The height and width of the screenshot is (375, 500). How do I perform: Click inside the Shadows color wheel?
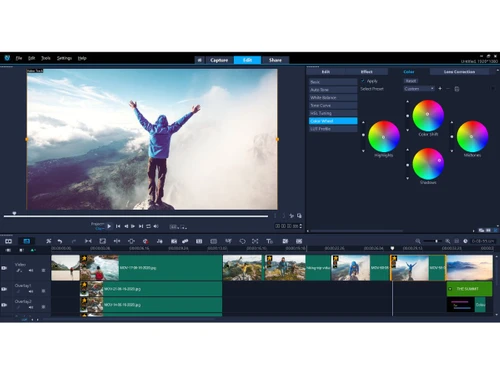[x=428, y=164]
